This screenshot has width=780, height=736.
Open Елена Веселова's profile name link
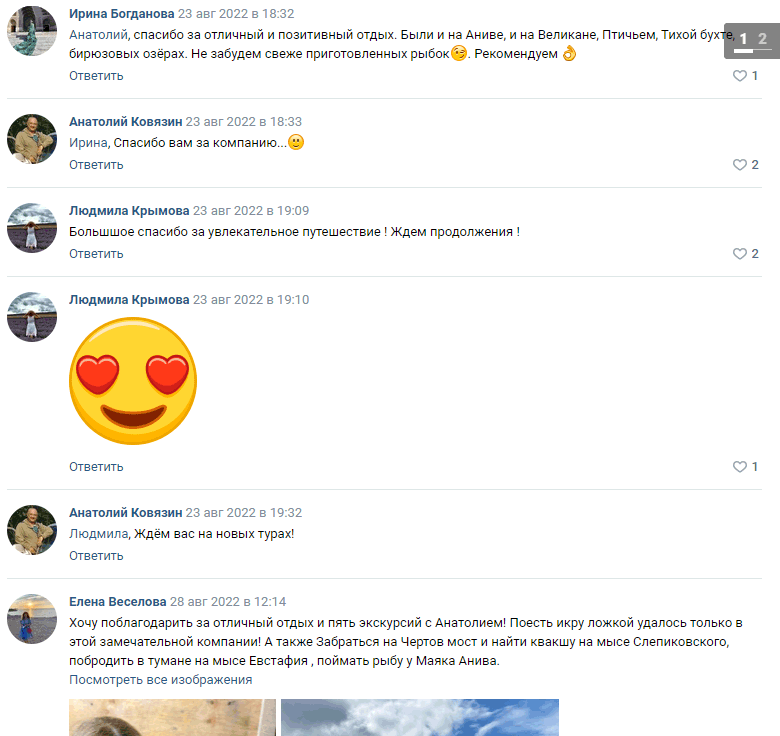point(117,602)
